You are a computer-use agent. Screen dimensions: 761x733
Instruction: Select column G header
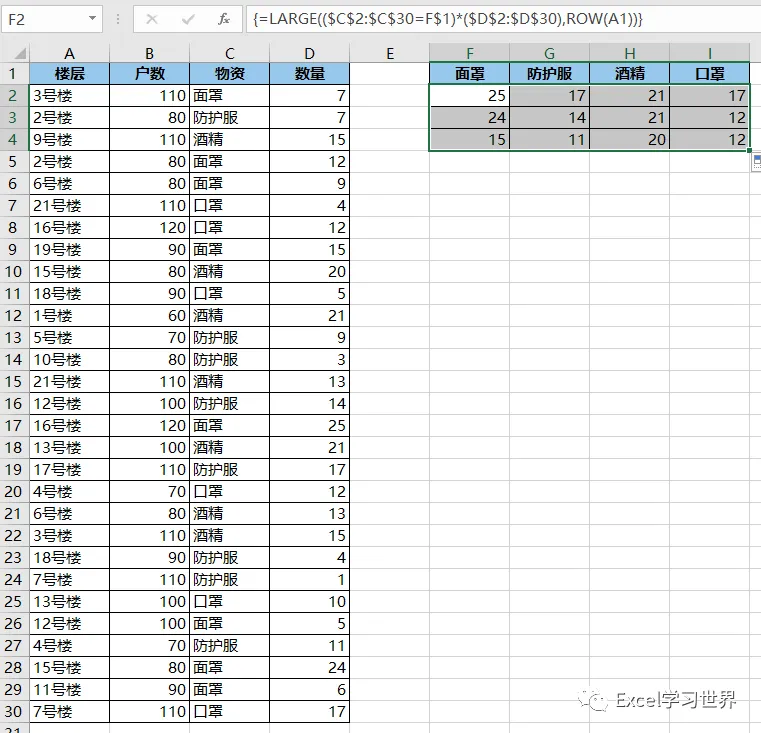click(x=549, y=53)
